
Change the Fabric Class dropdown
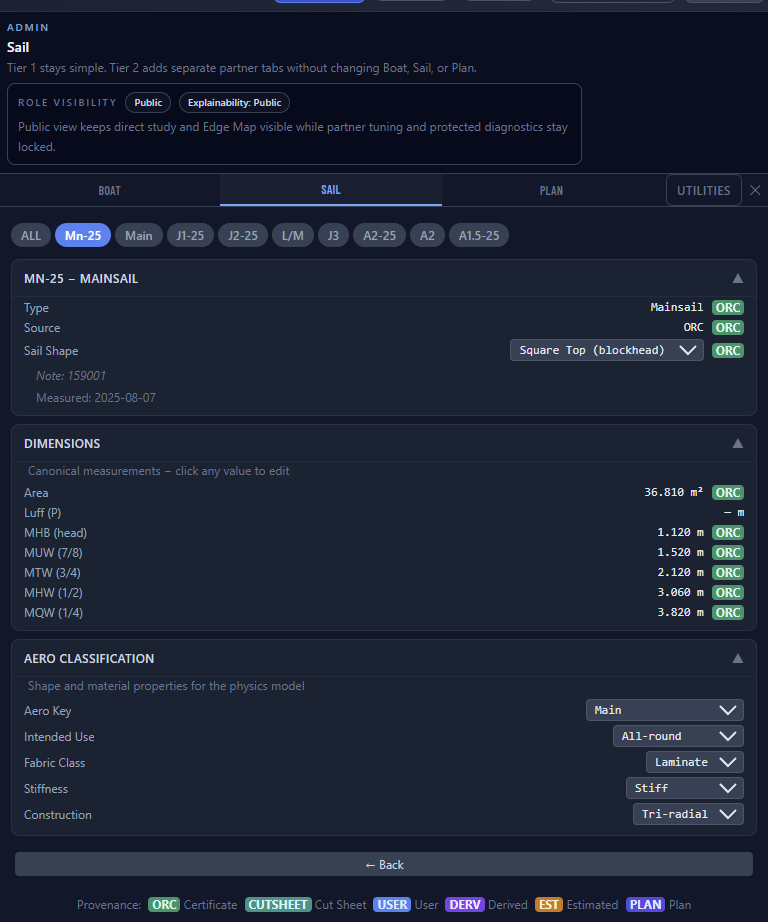tap(694, 762)
